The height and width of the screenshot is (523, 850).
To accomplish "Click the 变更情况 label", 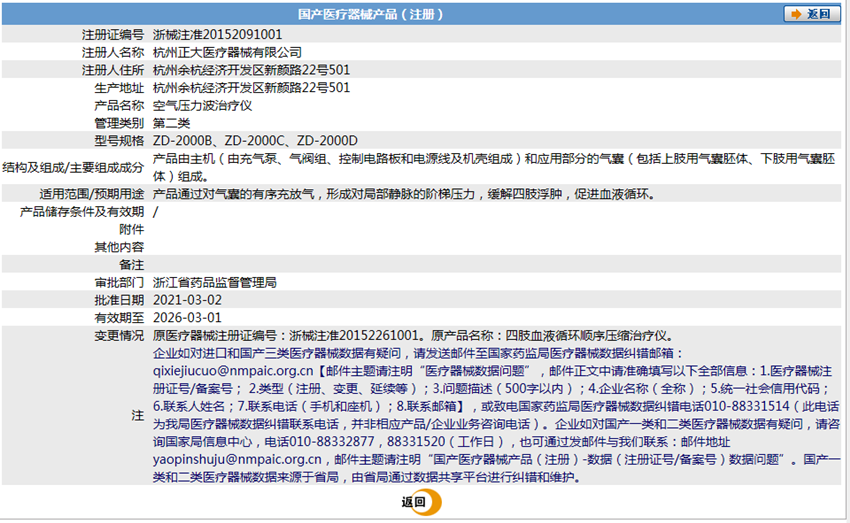I will coord(119,335).
